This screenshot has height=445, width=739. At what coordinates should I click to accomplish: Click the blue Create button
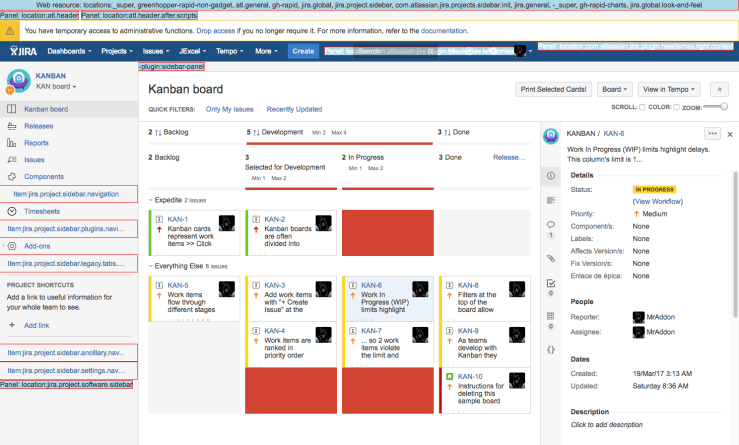[302, 50]
